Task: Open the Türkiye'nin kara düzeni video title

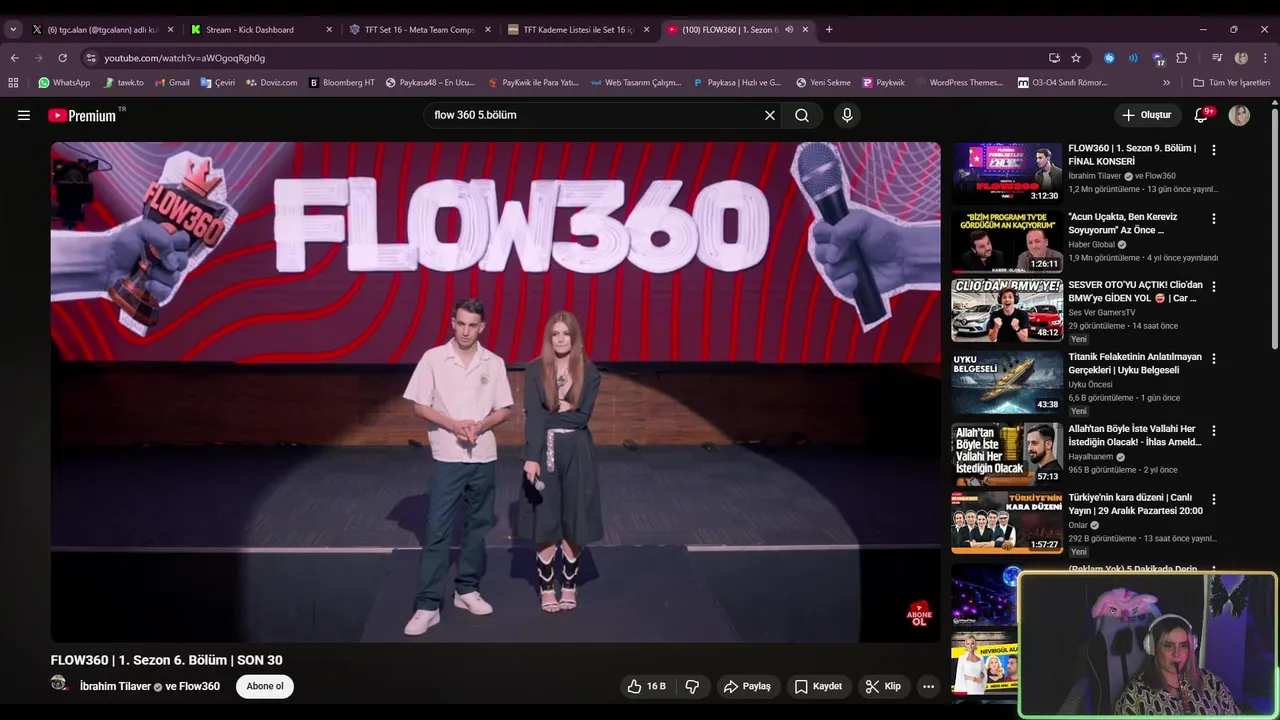Action: tap(1135, 504)
